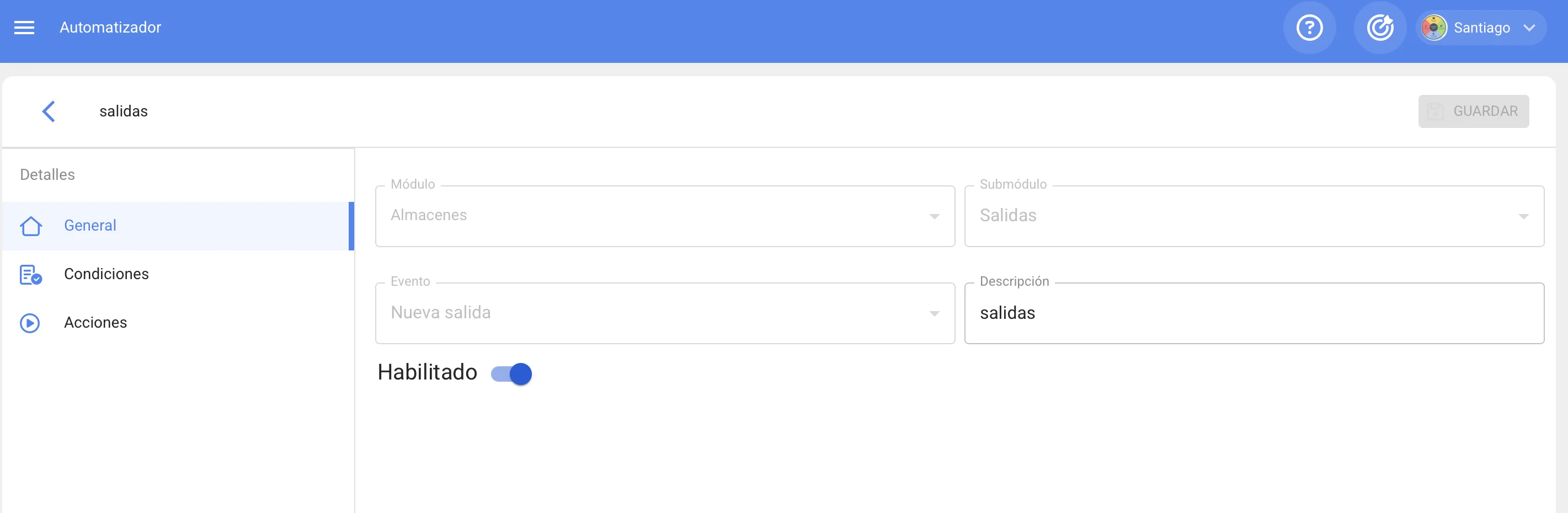
Task: Click the GUARDAR button
Action: coord(1473,111)
